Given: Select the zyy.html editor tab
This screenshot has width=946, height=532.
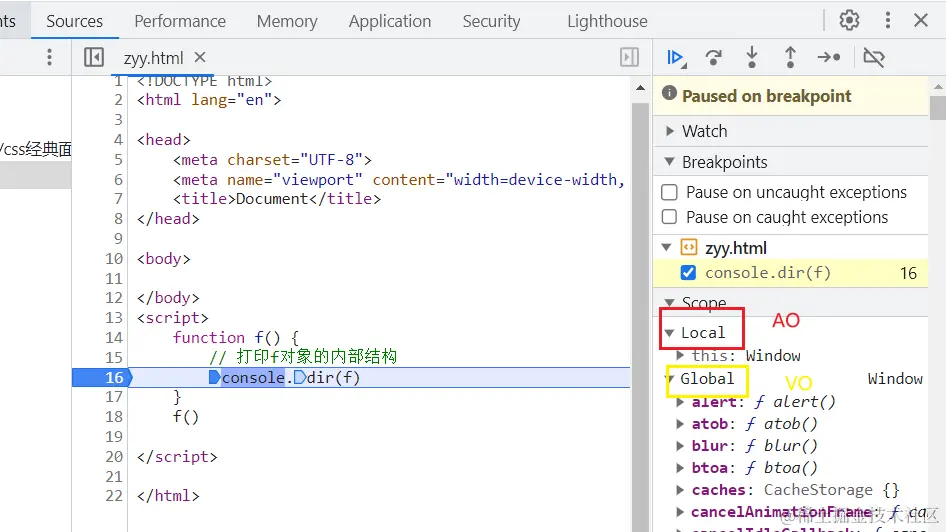Looking at the screenshot, I should tap(153, 58).
